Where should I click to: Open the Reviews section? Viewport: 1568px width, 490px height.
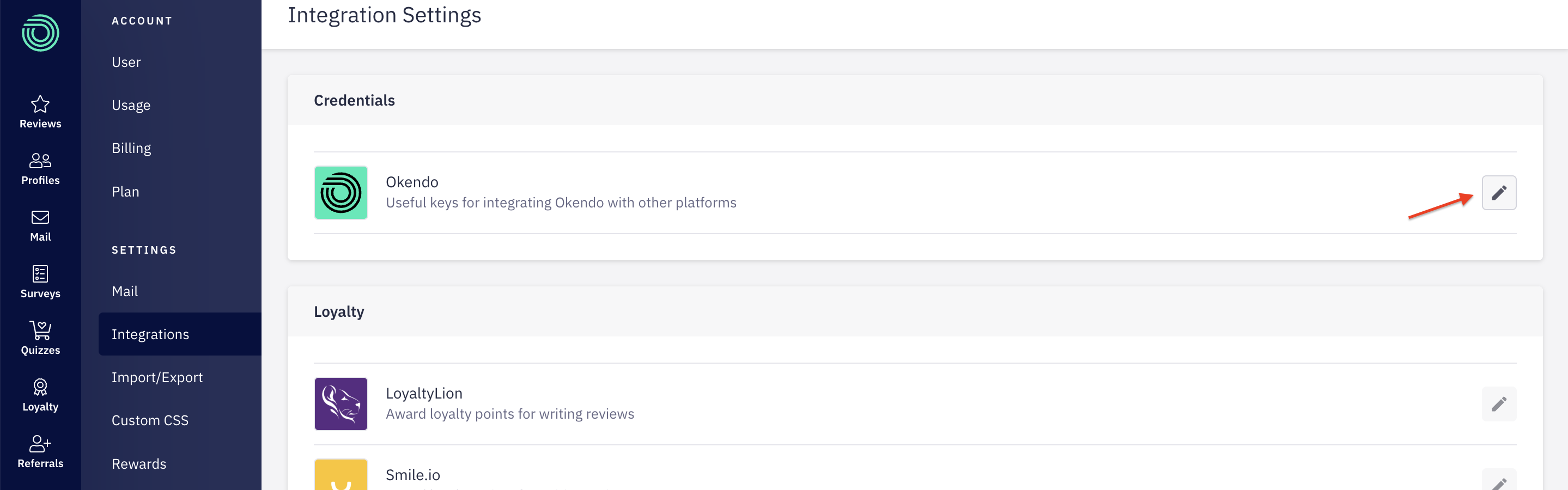coord(40,112)
